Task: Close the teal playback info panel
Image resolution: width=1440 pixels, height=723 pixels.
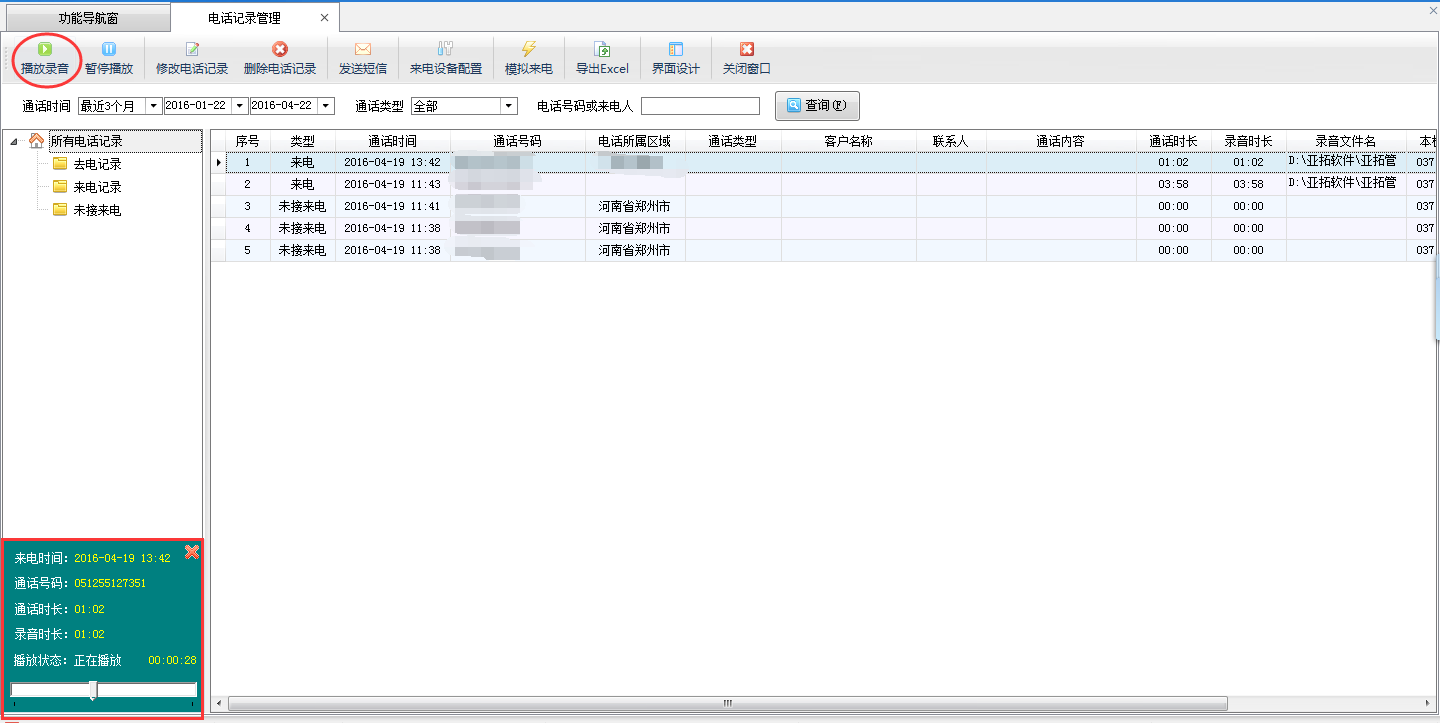Action: (x=192, y=552)
